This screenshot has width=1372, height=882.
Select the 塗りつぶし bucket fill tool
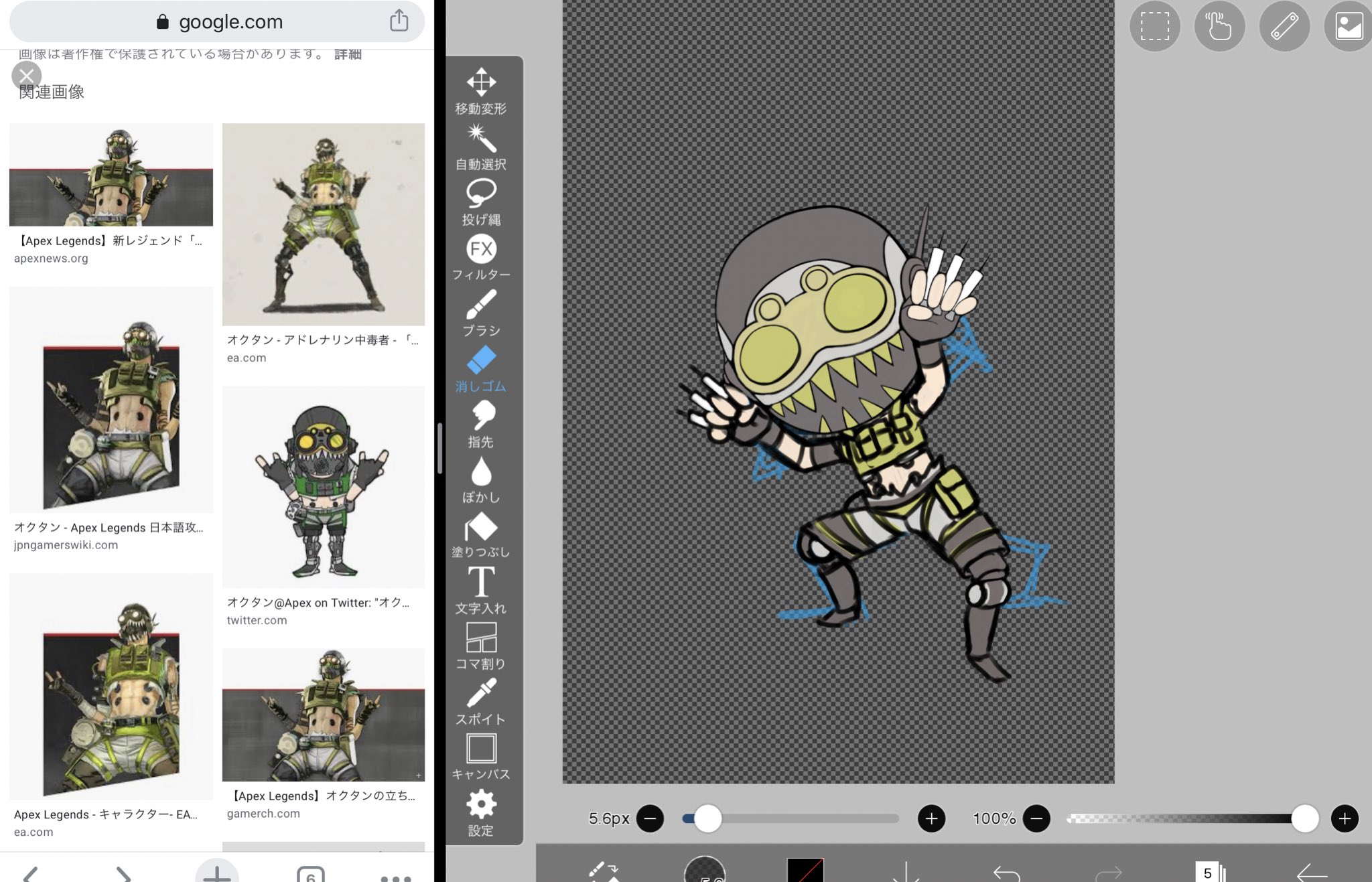coord(481,536)
